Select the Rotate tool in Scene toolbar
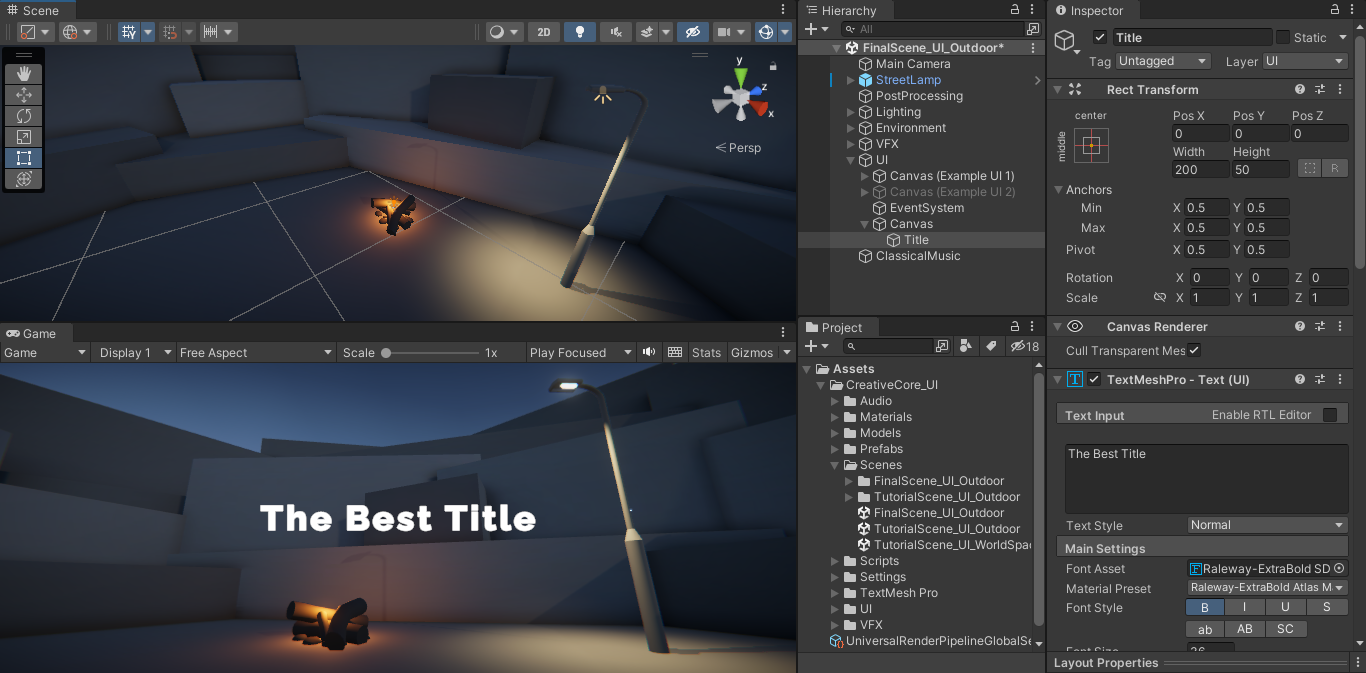The image size is (1366, 673). 24,116
